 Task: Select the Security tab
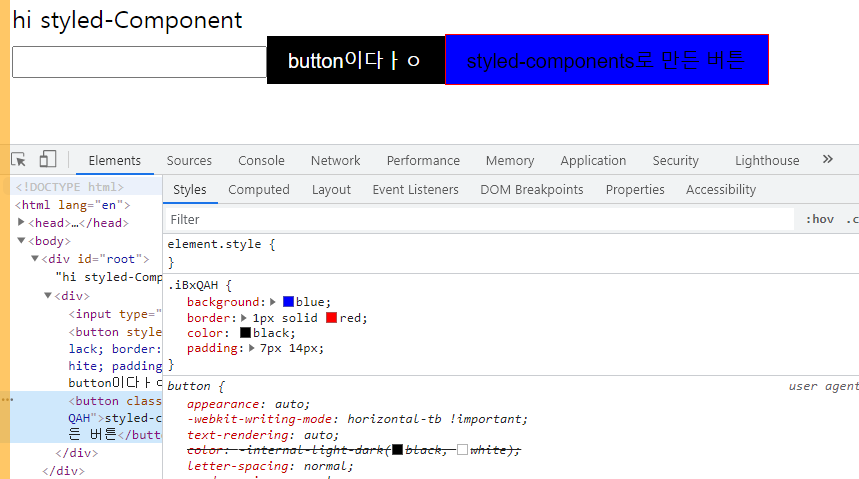click(675, 161)
